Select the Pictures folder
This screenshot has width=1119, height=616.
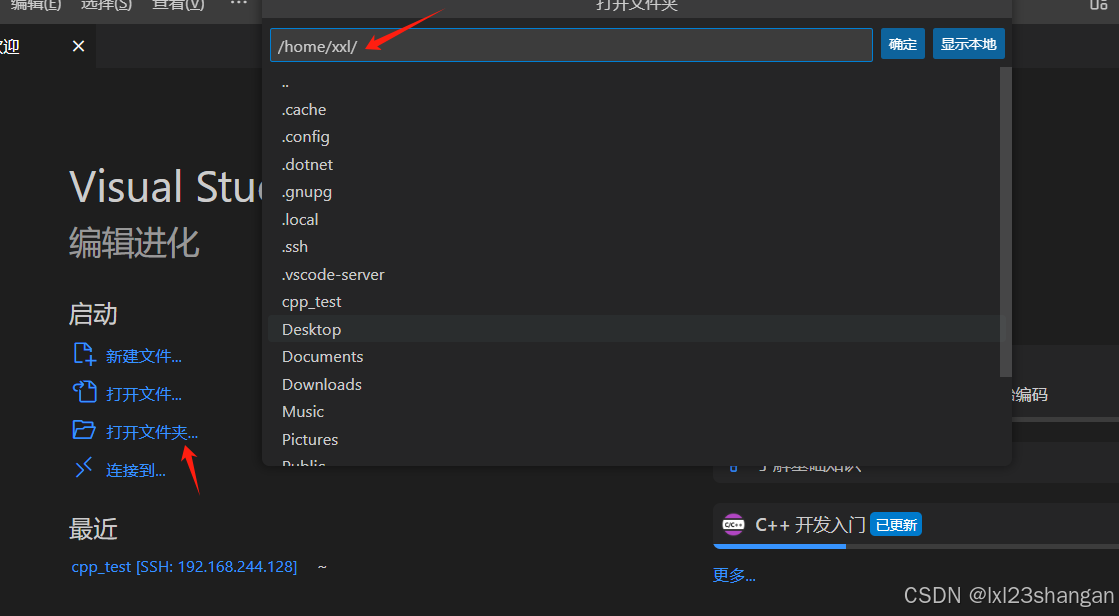tap(633, 439)
